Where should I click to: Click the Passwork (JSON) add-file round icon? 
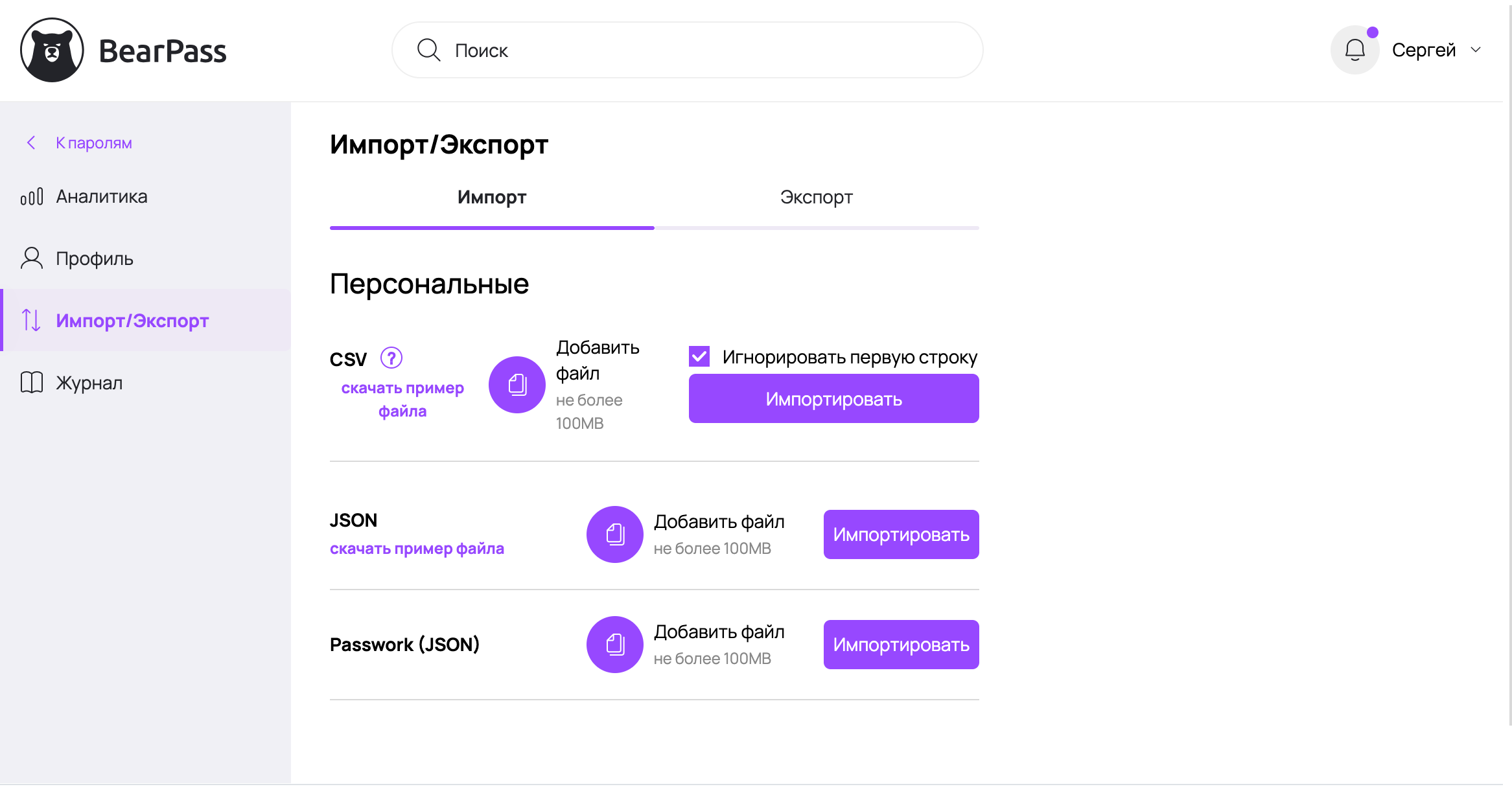[x=614, y=645]
